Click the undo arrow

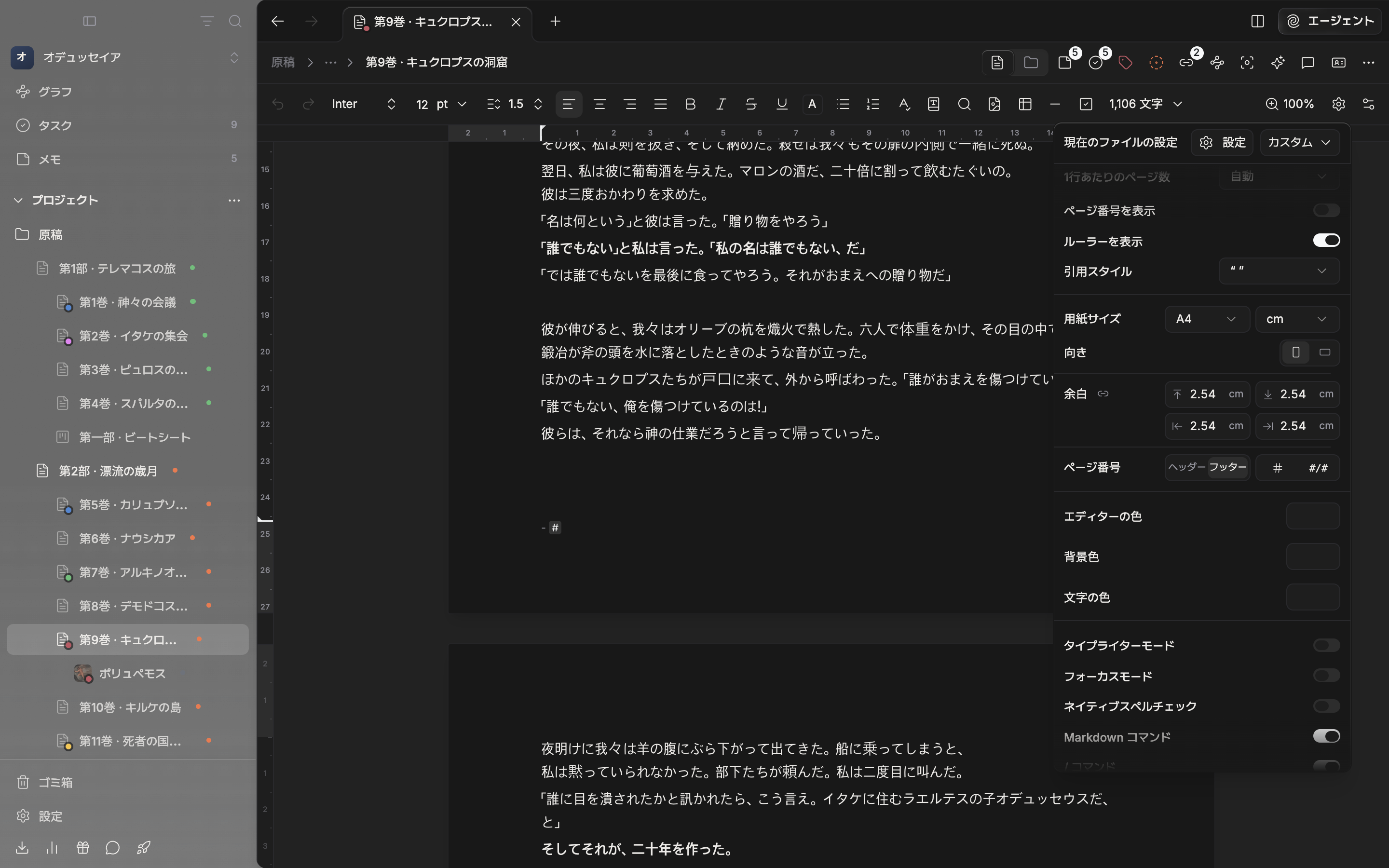[278, 104]
